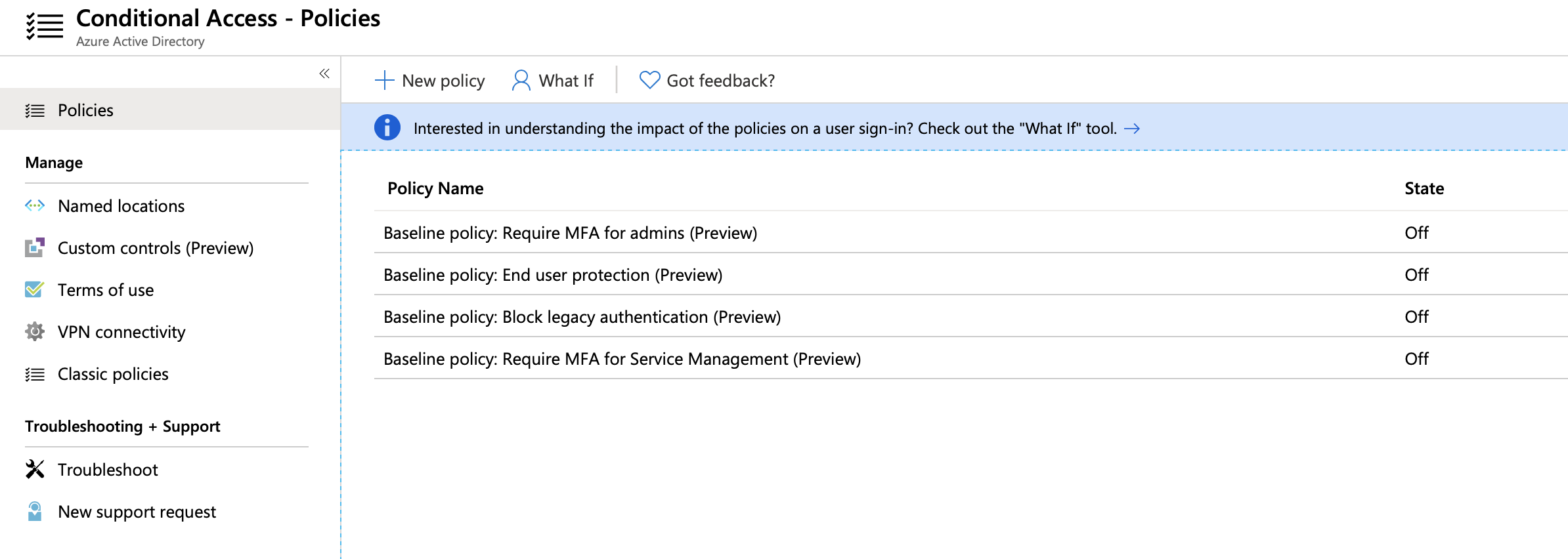
Task: Click the blue info icon in banner
Action: (x=387, y=127)
